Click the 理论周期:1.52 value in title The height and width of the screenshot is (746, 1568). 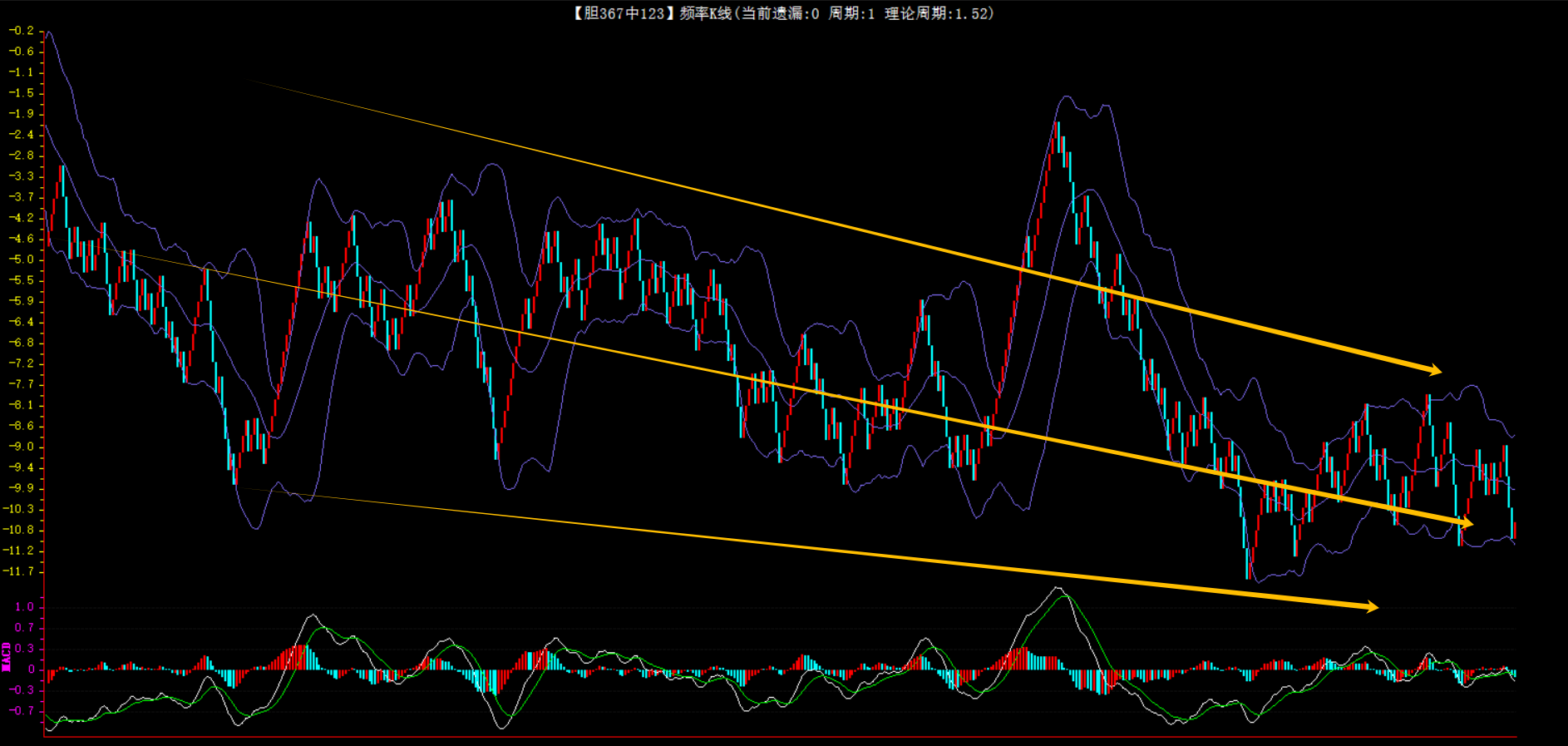coord(937,13)
